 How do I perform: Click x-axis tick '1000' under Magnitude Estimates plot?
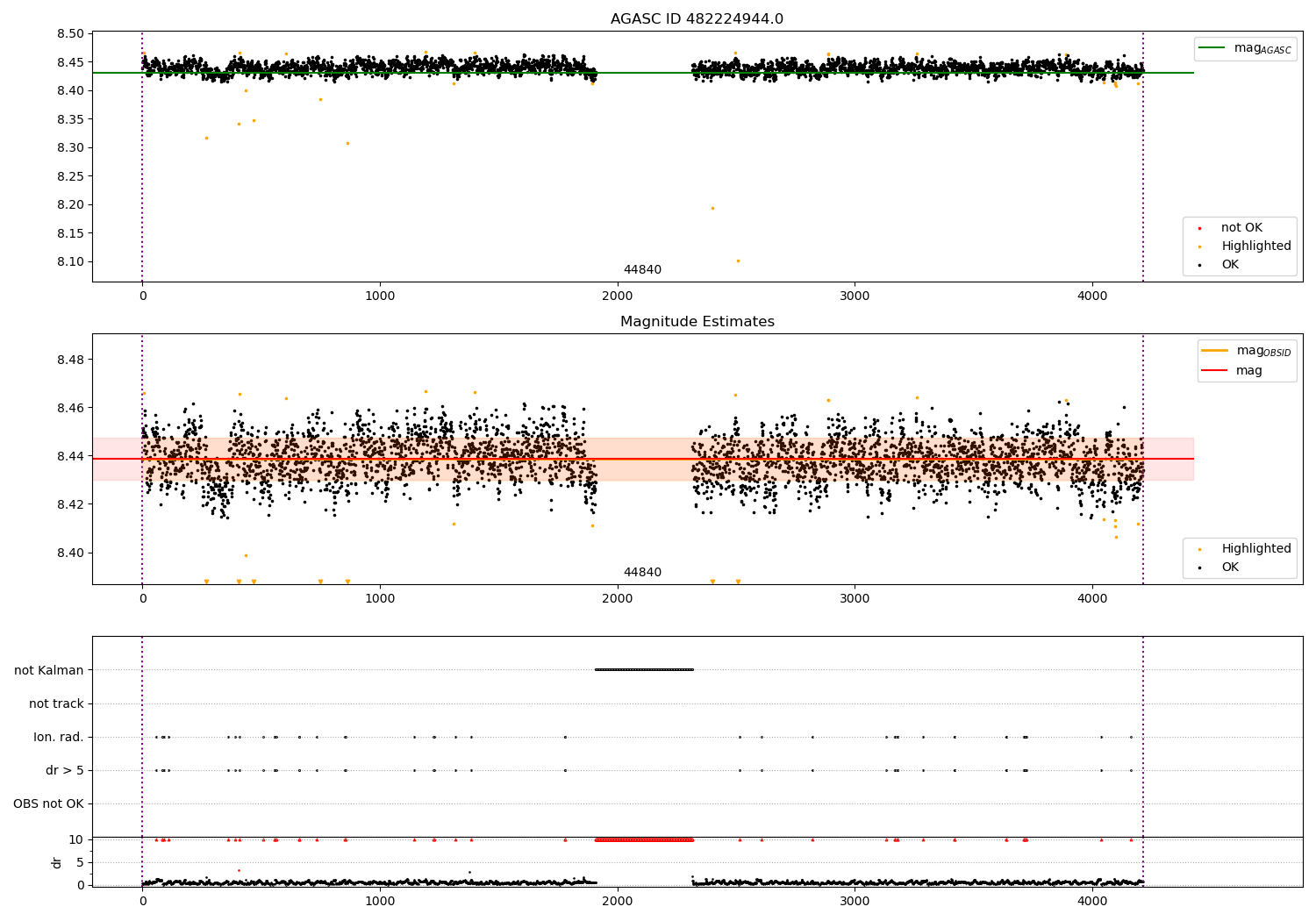coord(380,599)
